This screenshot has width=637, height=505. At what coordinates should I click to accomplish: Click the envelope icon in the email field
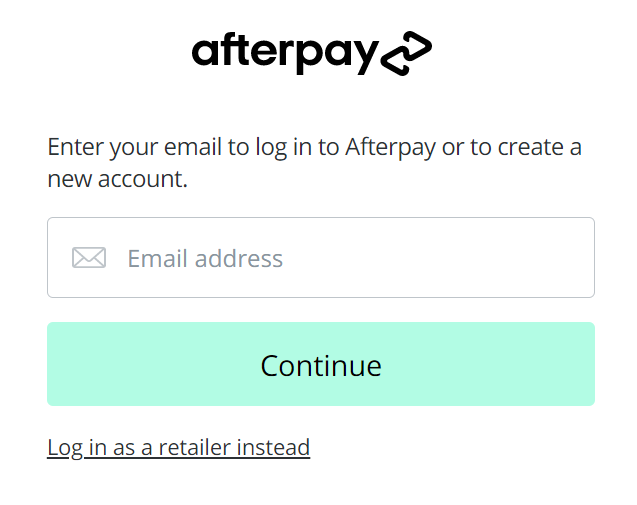pyautogui.click(x=89, y=258)
